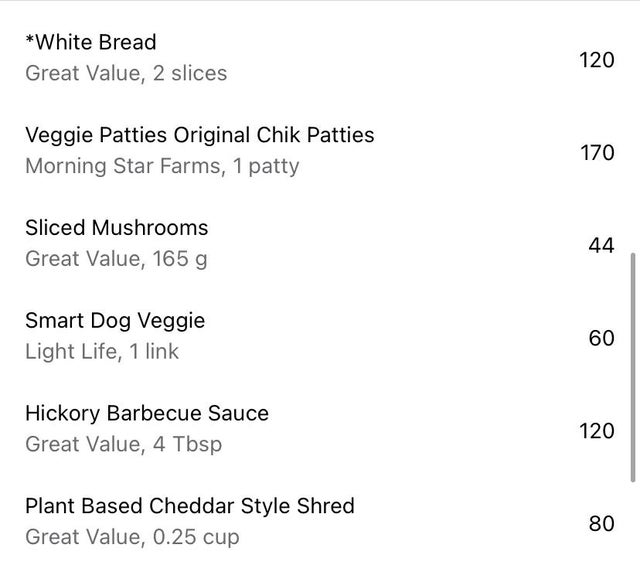Screen dimensions: 640x582
Task: Click the 170 calorie value
Action: pos(596,152)
